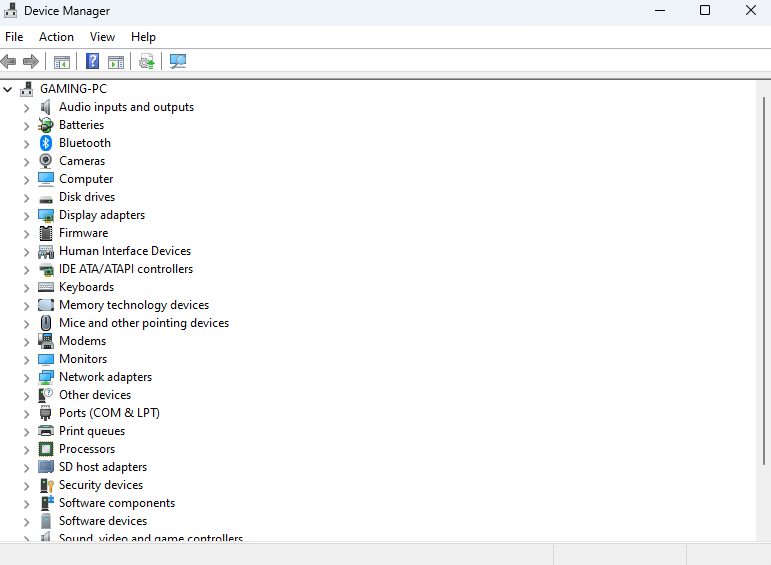This screenshot has width=771, height=565.
Task: Click the Back arrow toolbar icon
Action: pos(9,61)
